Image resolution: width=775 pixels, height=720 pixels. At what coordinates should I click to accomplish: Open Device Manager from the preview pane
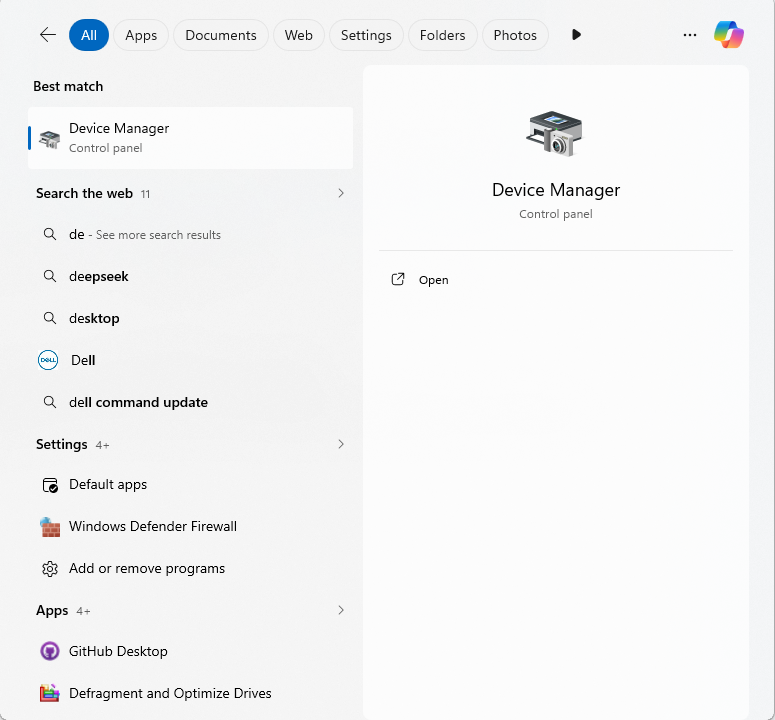(433, 280)
